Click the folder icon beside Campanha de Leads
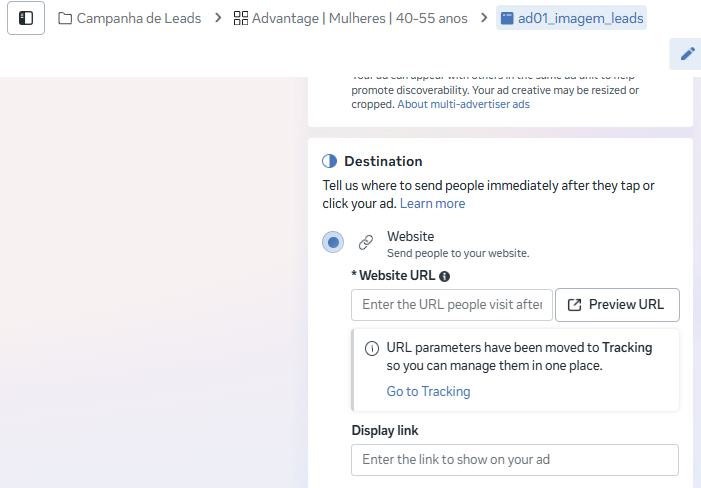Screen dimensions: 701x488 (x=65, y=18)
